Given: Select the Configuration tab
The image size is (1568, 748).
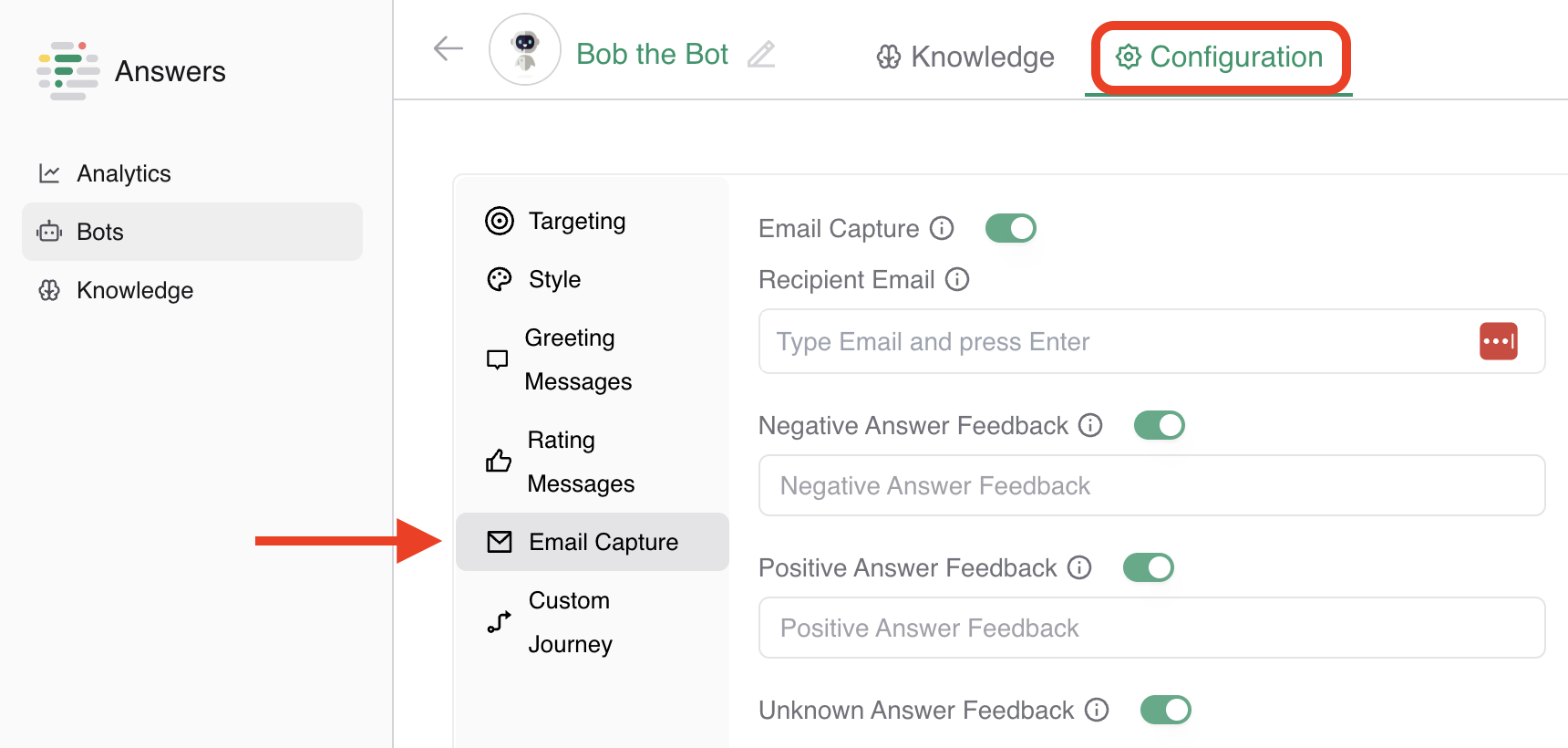Looking at the screenshot, I should 1220,57.
